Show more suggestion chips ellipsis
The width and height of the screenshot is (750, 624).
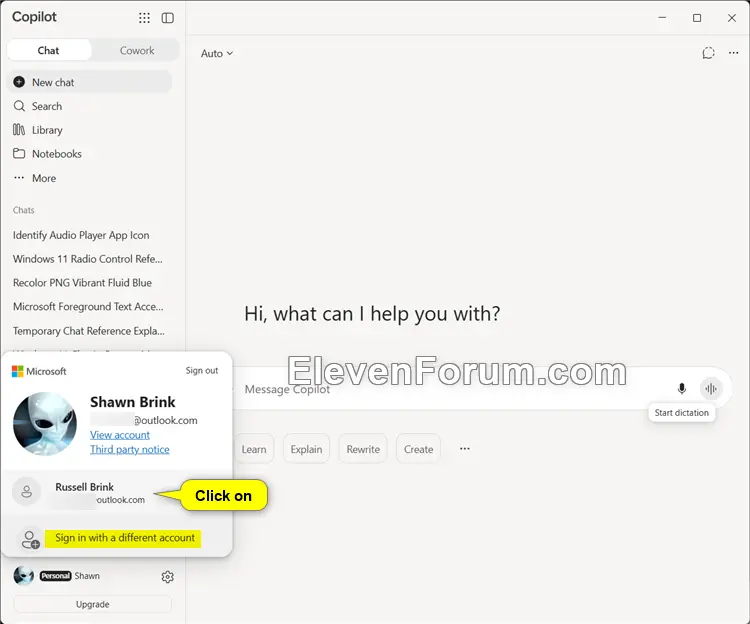464,449
